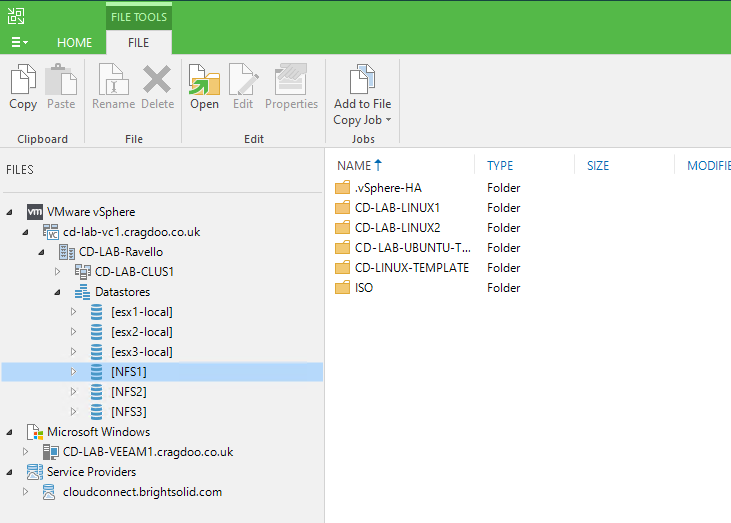
Task: Click the NFS1 datastore icon
Action: (x=97, y=372)
